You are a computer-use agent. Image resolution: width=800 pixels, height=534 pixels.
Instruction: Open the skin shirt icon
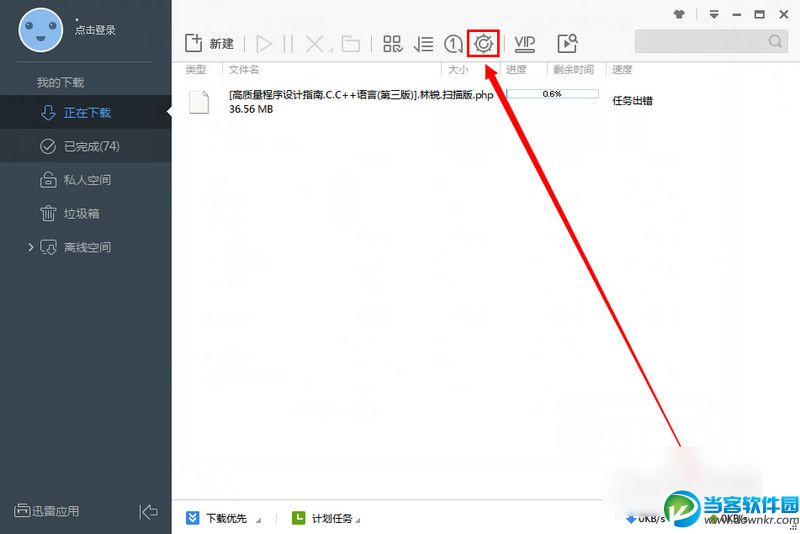tap(679, 14)
